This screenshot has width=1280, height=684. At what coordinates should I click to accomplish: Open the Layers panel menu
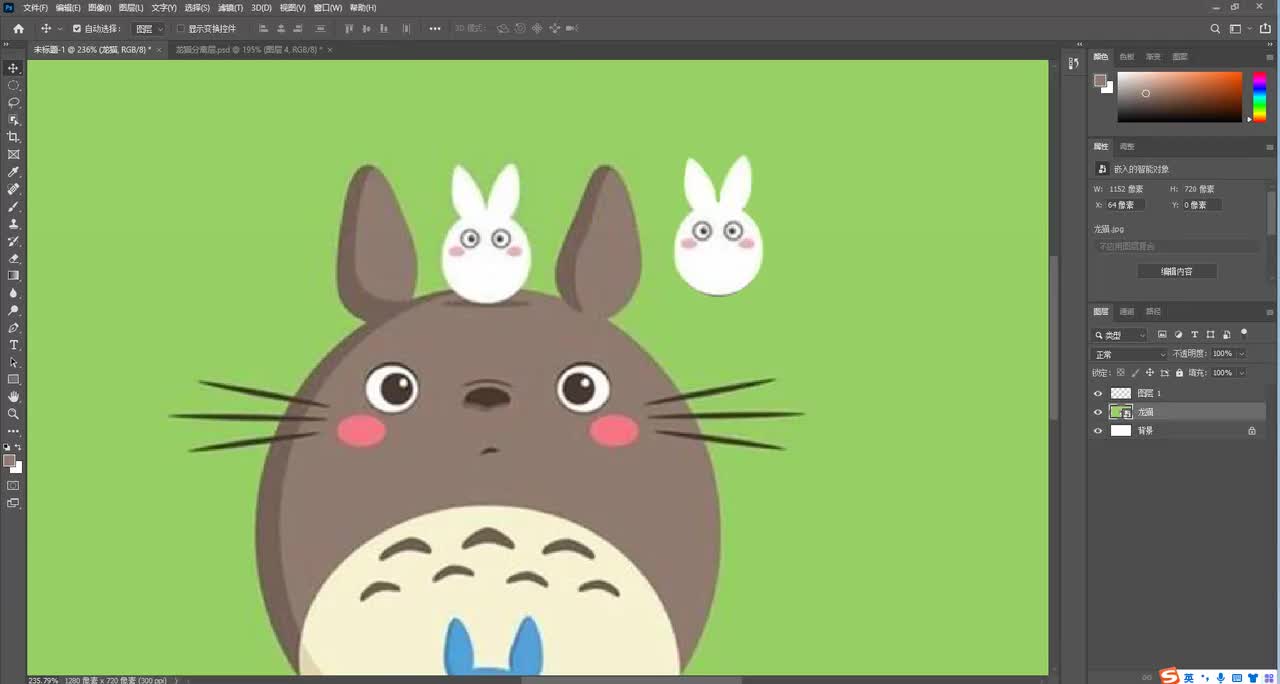tap(1269, 311)
